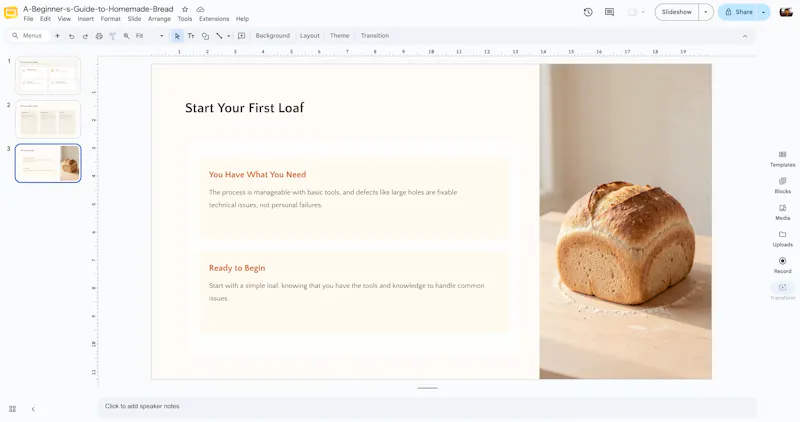Collapse the toolbar with chevron
This screenshot has width=800, height=422.
(745, 36)
